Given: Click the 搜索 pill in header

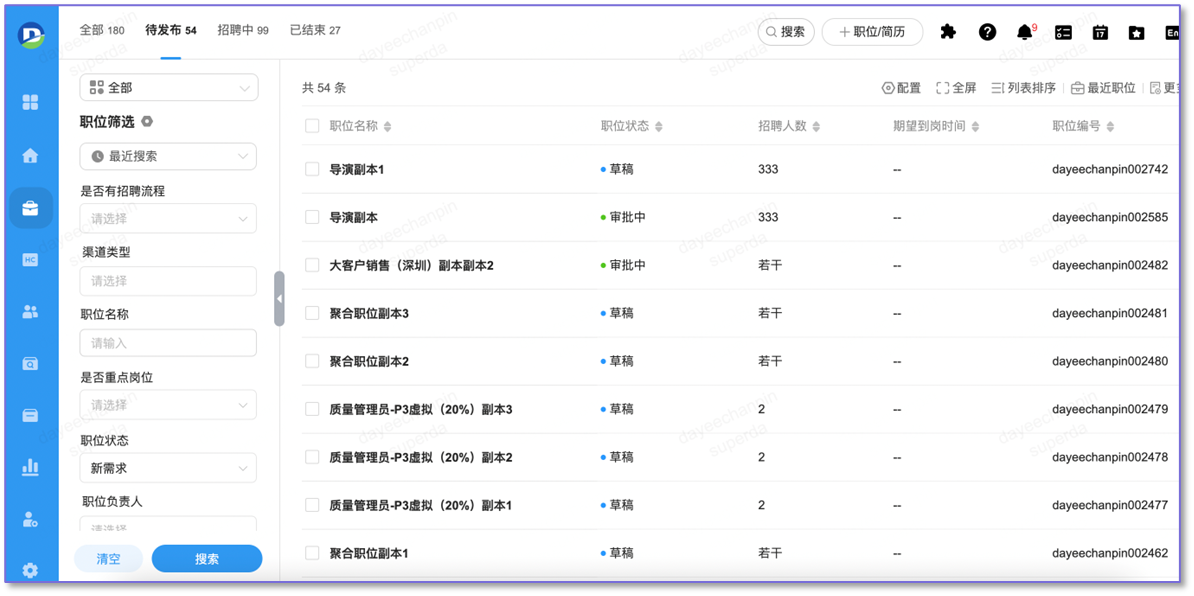Looking at the screenshot, I should (x=786, y=32).
